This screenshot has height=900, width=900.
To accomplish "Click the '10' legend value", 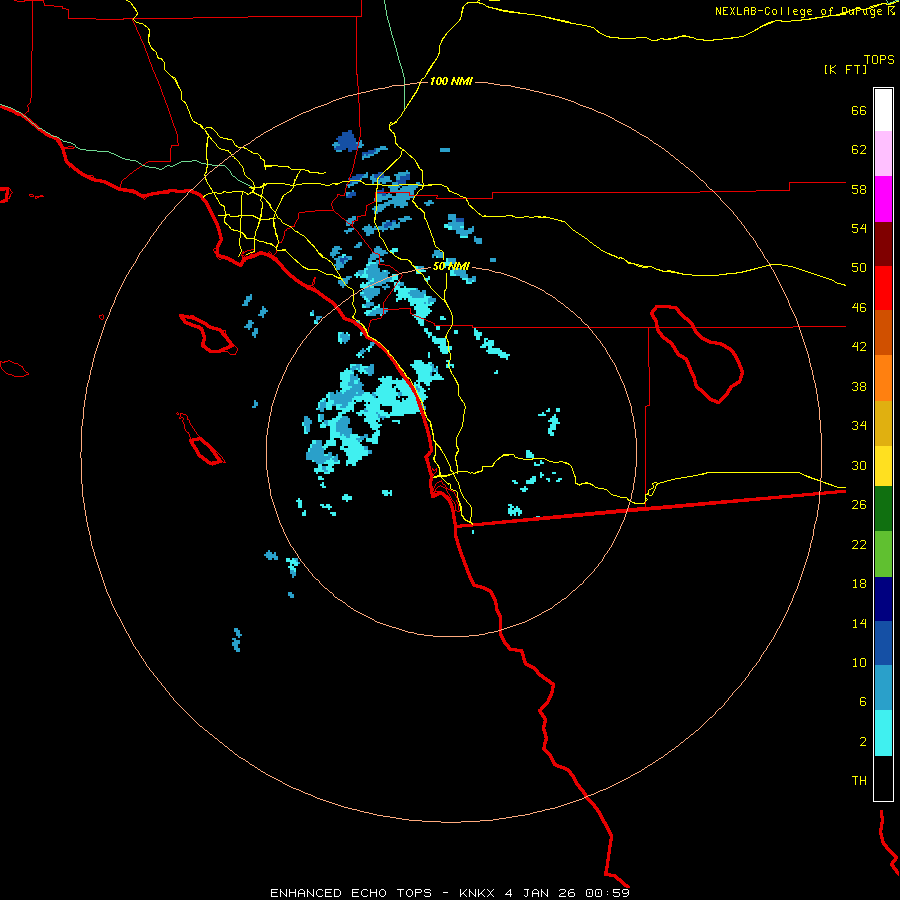I will tap(859, 662).
